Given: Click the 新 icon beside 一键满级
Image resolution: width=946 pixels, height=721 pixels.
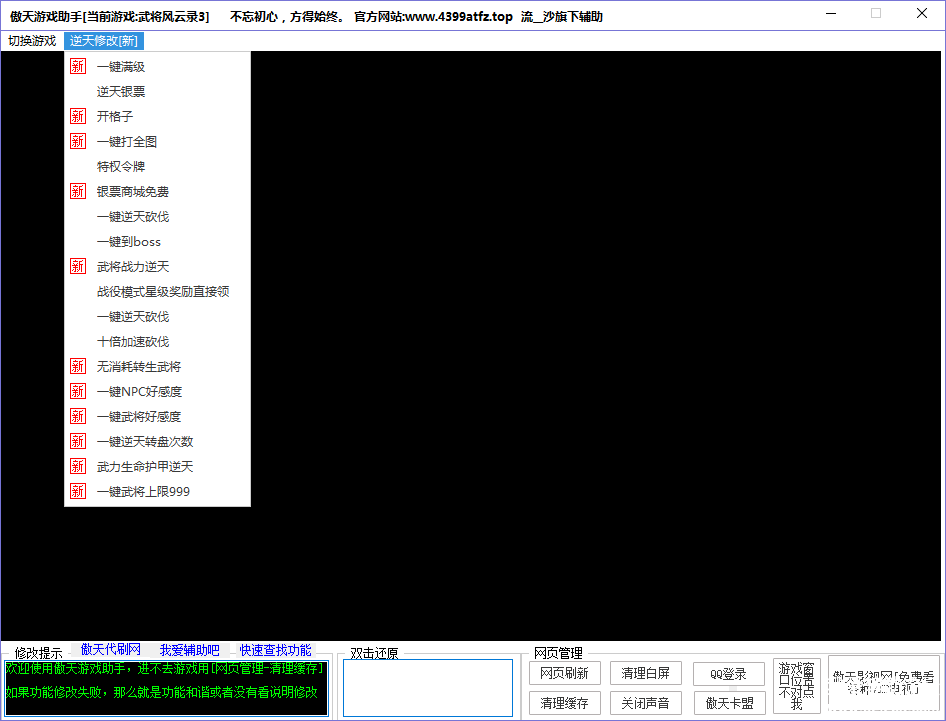Looking at the screenshot, I should coord(78,66).
